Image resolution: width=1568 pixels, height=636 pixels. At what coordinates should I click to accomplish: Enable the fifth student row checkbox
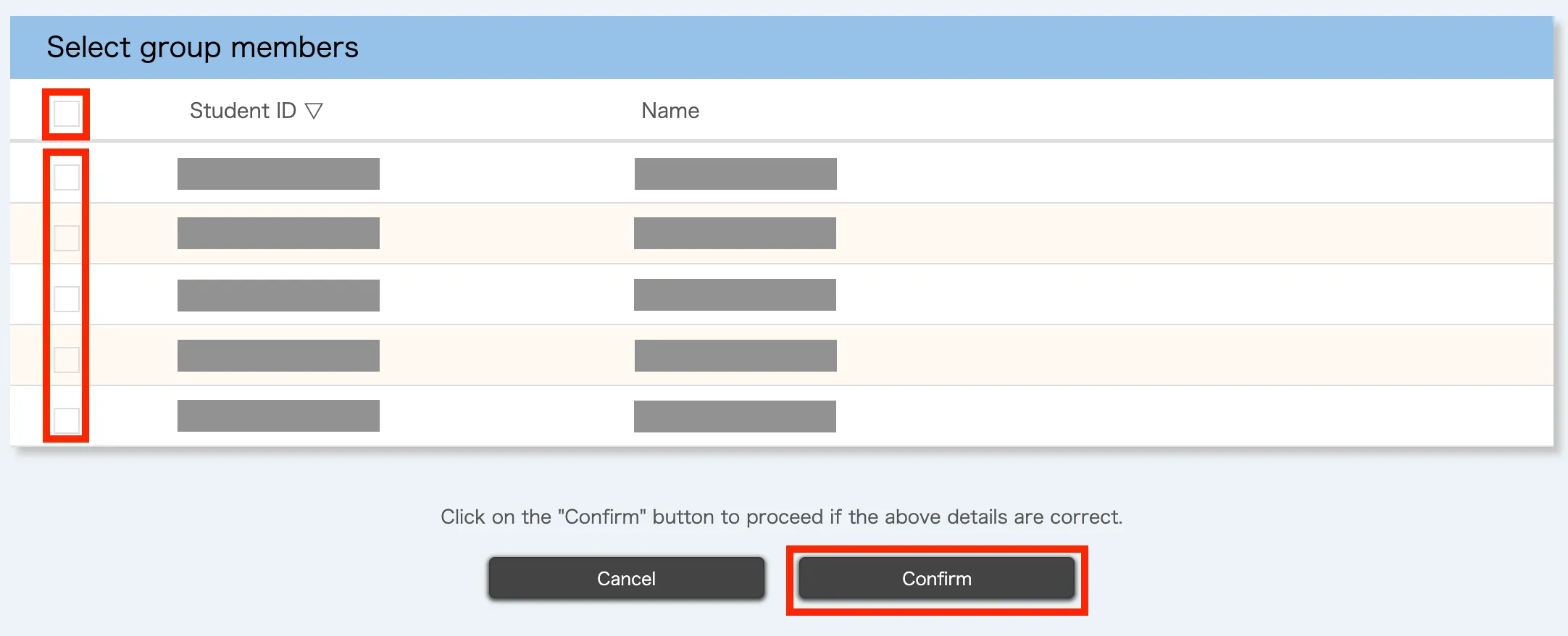[67, 420]
